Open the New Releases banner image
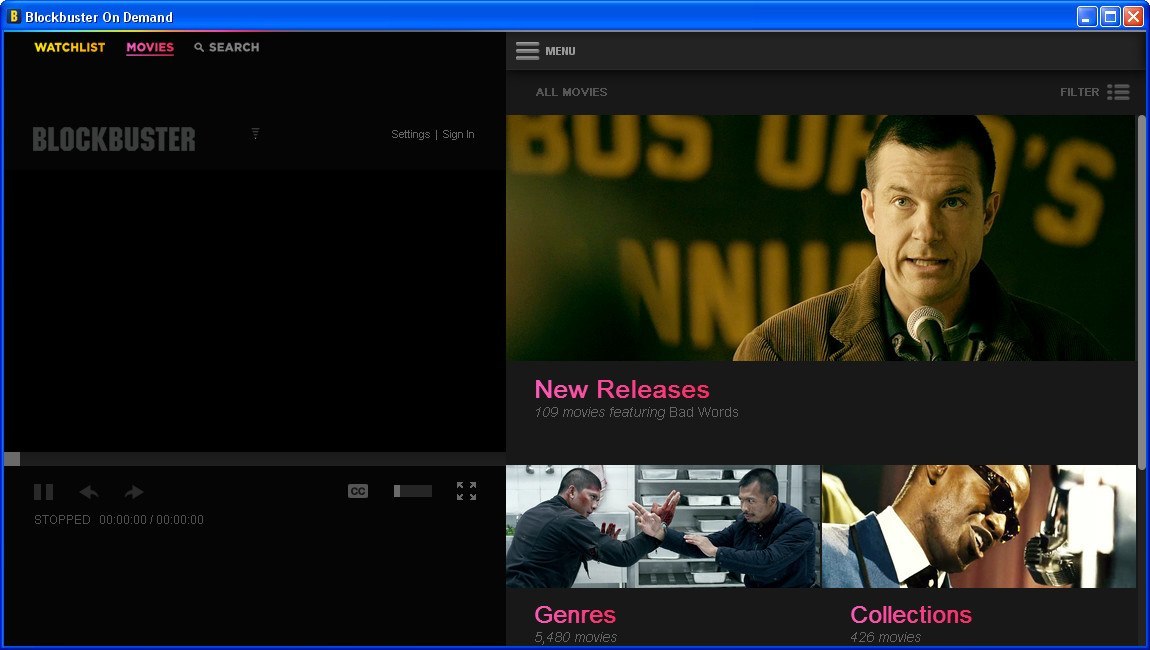Viewport: 1150px width, 650px height. tap(821, 238)
